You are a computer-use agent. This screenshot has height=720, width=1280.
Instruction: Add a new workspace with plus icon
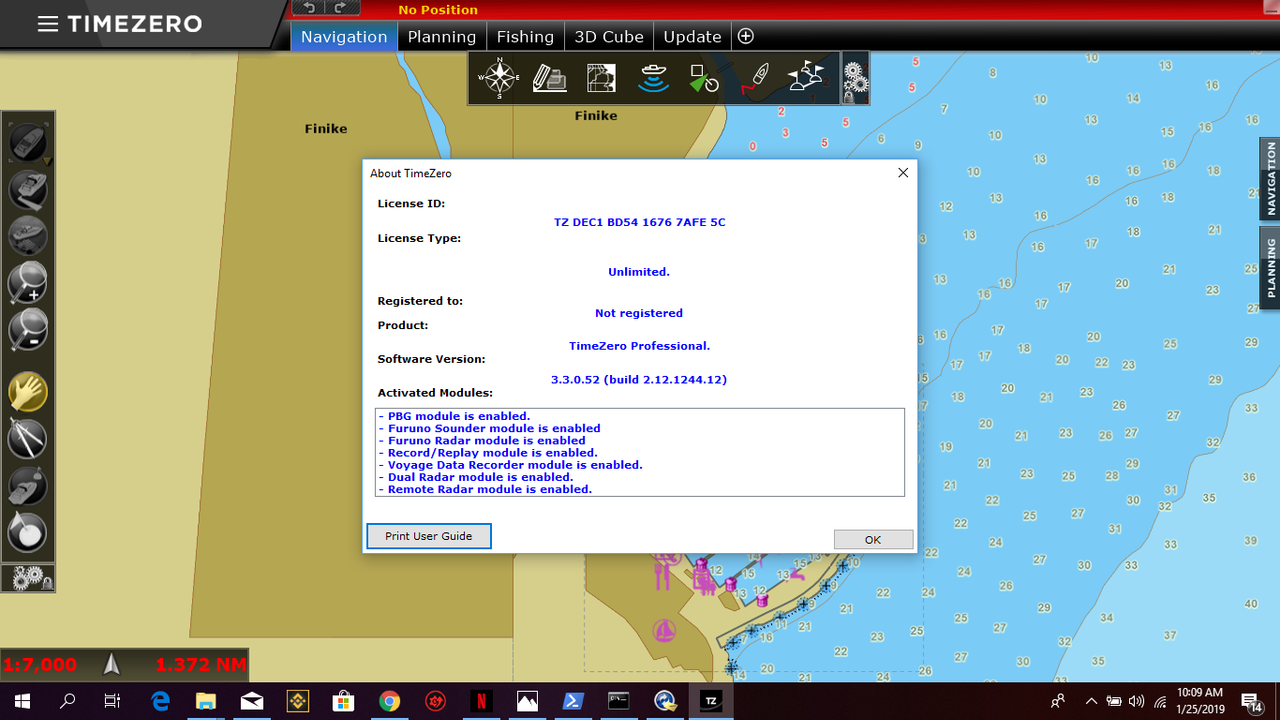click(746, 37)
